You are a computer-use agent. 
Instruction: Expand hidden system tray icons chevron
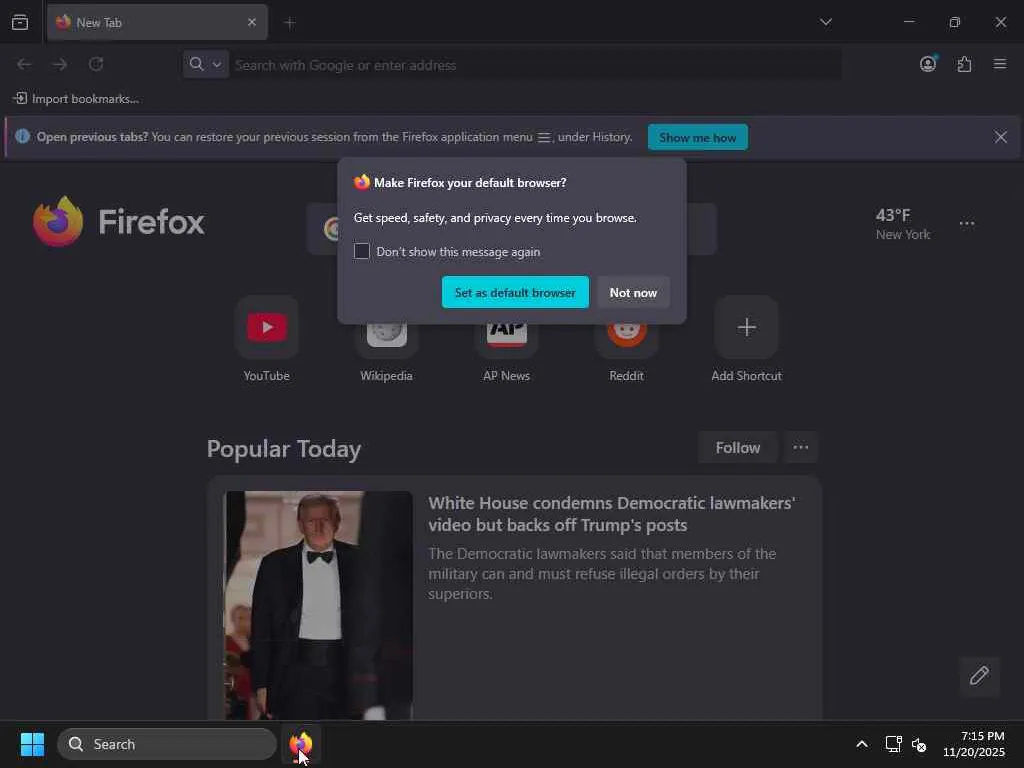click(x=861, y=744)
